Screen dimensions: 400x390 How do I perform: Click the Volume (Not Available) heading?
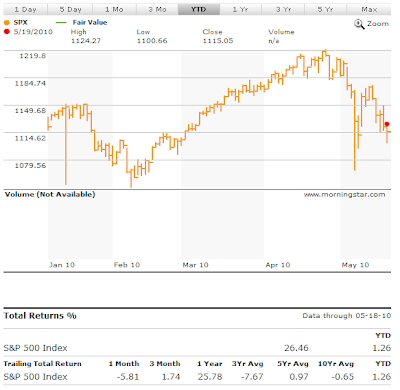coord(50,194)
